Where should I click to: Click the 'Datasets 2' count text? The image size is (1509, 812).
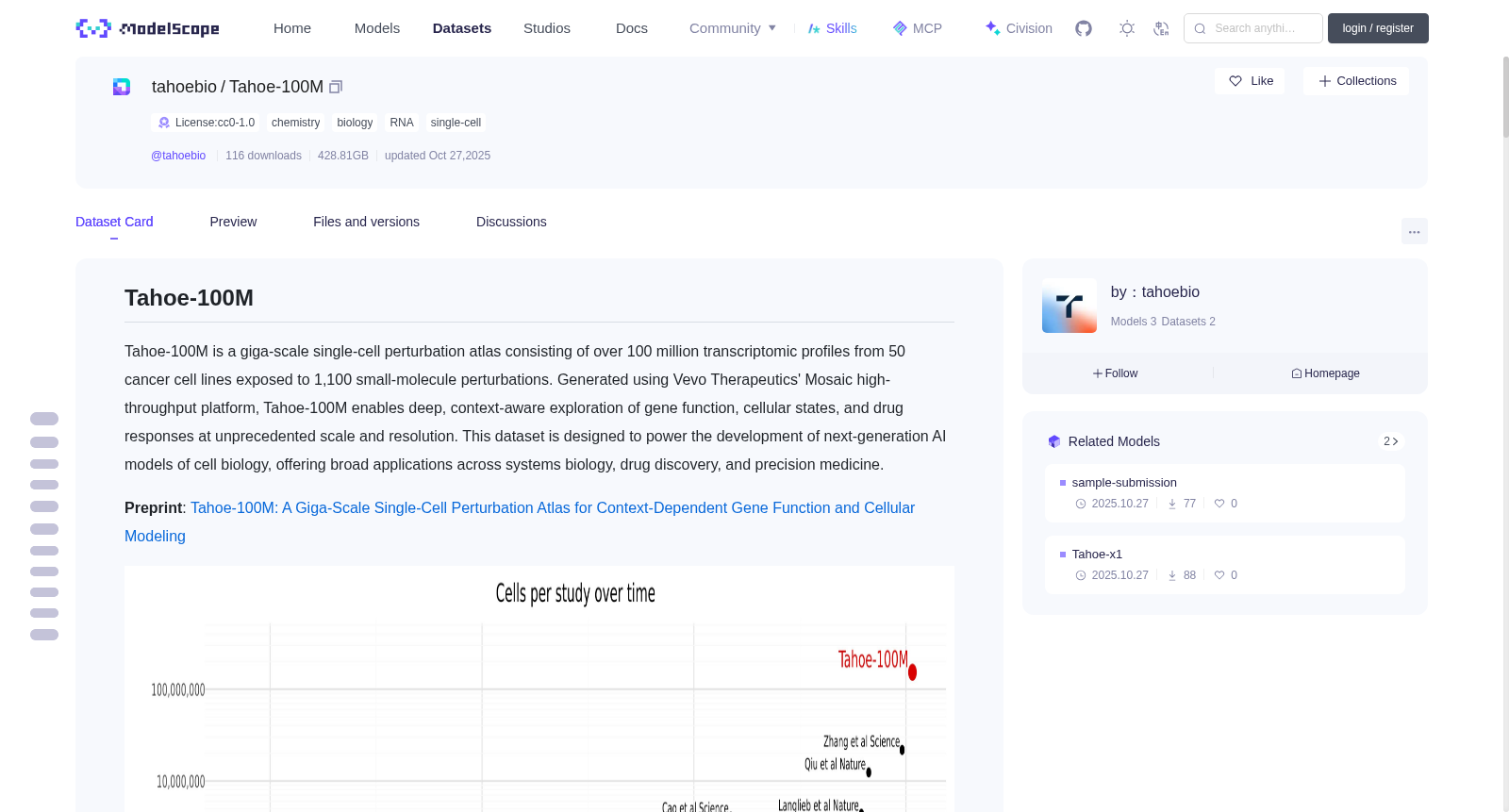pyautogui.click(x=1188, y=322)
